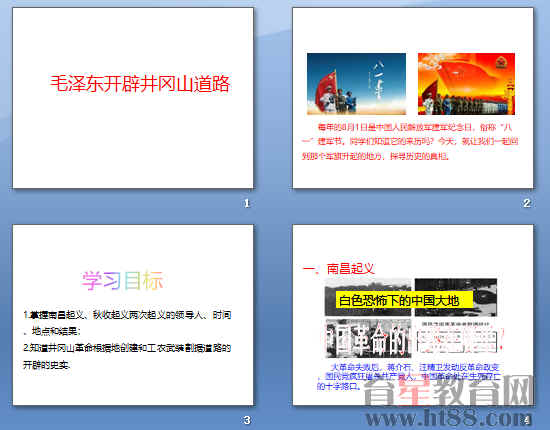The image size is (550, 430).
Task: Click learning objective 2 about 井冈山
Action: point(127,356)
